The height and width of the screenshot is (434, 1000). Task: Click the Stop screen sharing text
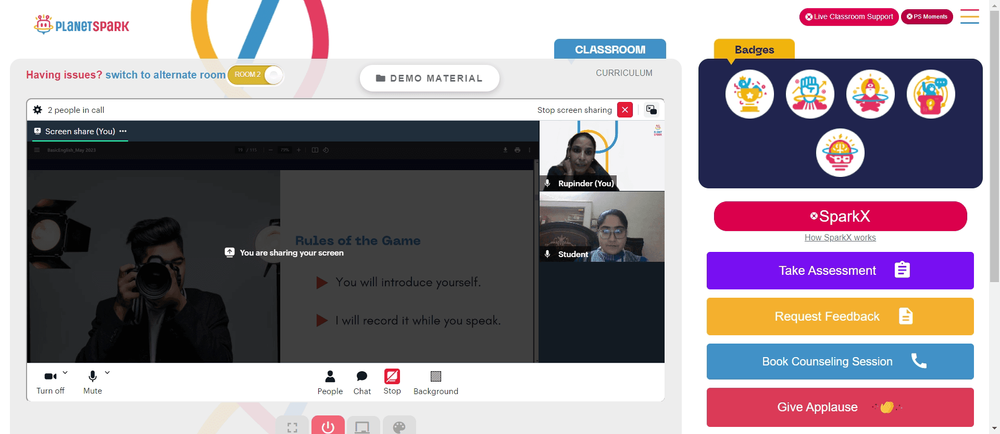pyautogui.click(x=574, y=110)
